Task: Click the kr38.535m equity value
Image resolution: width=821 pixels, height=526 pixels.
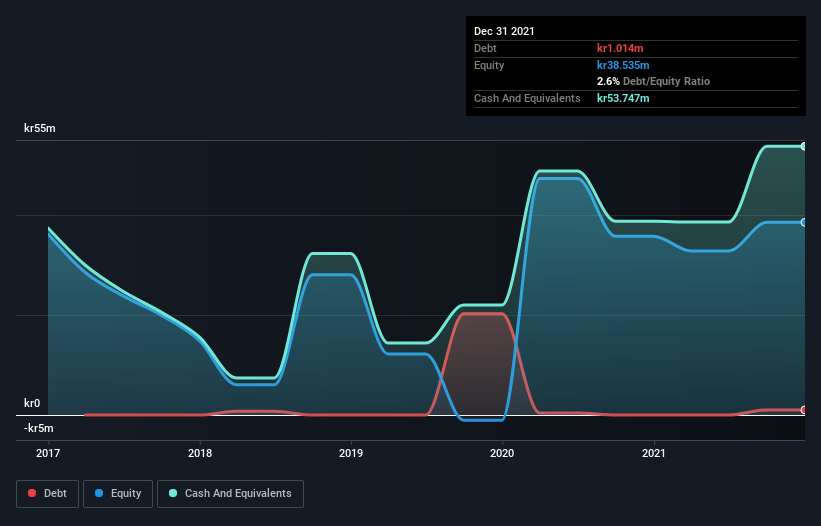Action: pos(623,65)
